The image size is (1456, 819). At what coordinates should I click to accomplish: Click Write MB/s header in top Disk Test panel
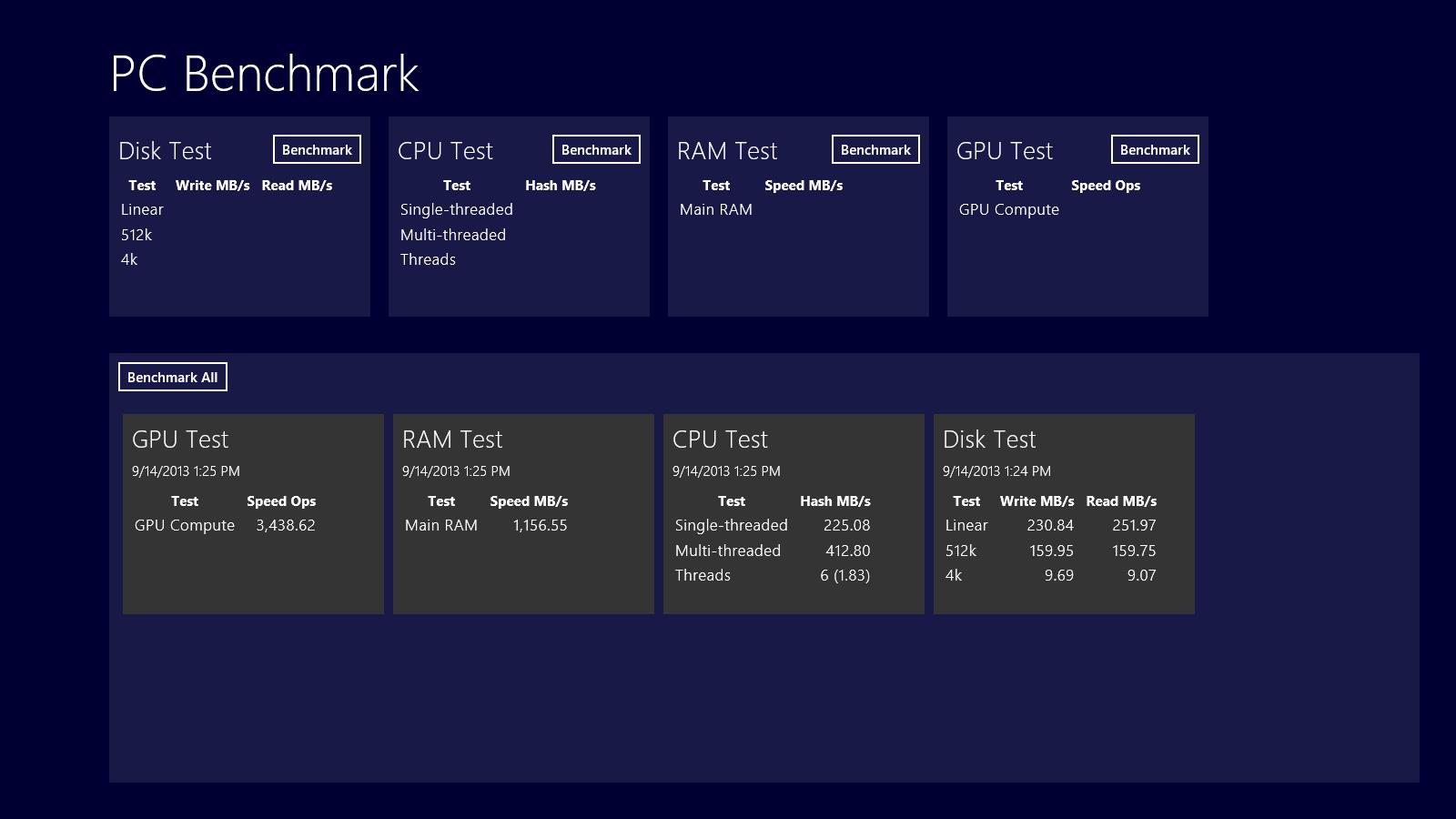click(213, 186)
